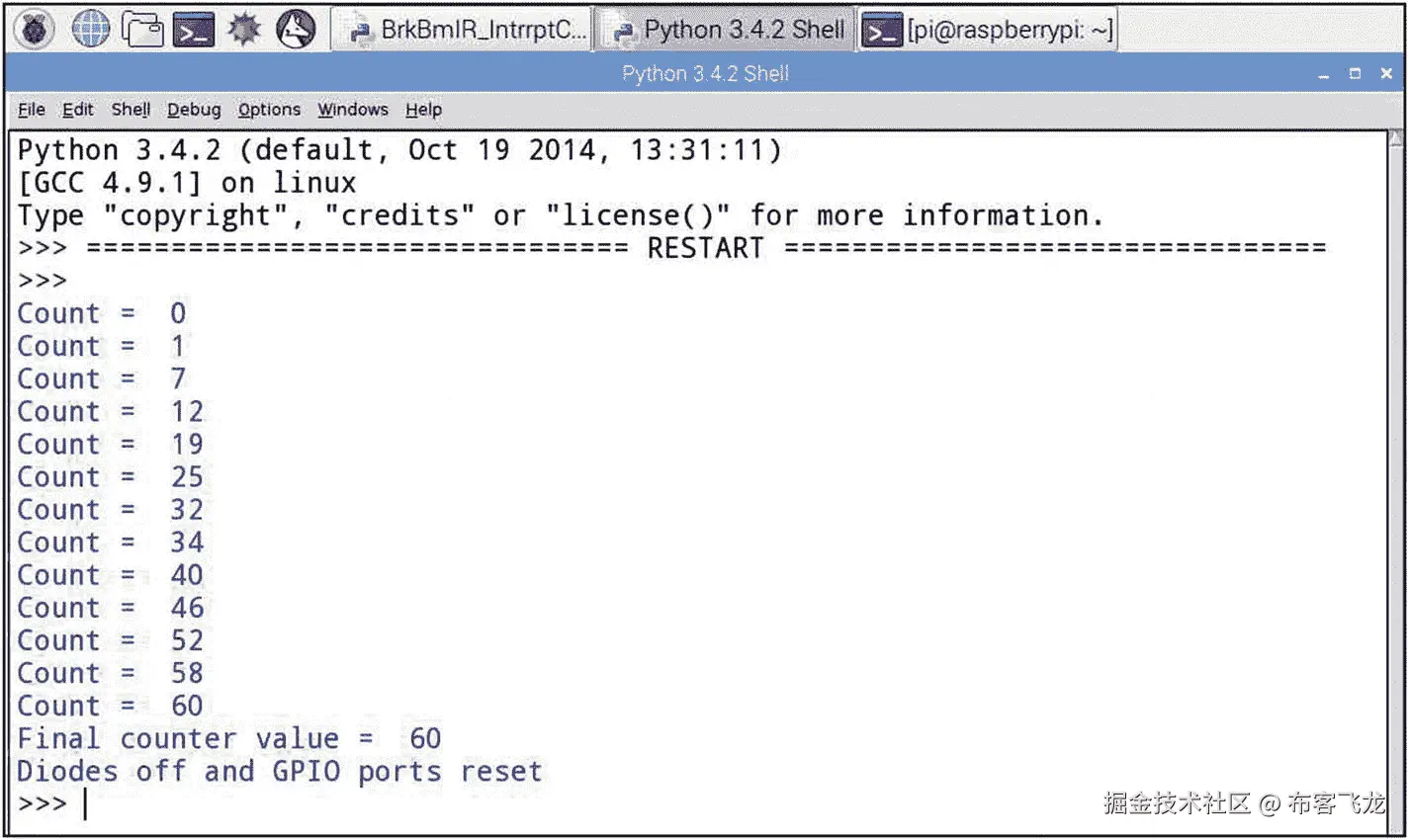Place cursor at the last >>> prompt

[87, 803]
